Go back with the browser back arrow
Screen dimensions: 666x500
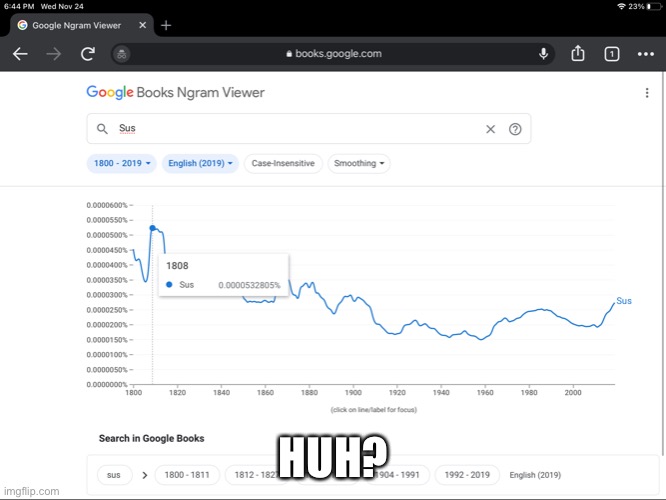[x=20, y=54]
